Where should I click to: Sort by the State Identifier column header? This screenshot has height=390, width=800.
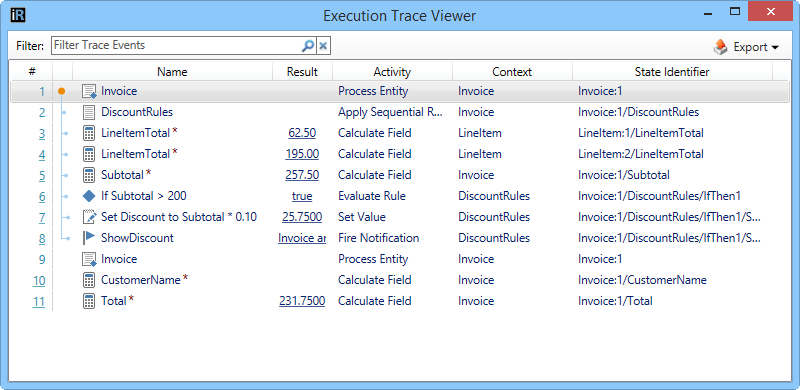672,72
